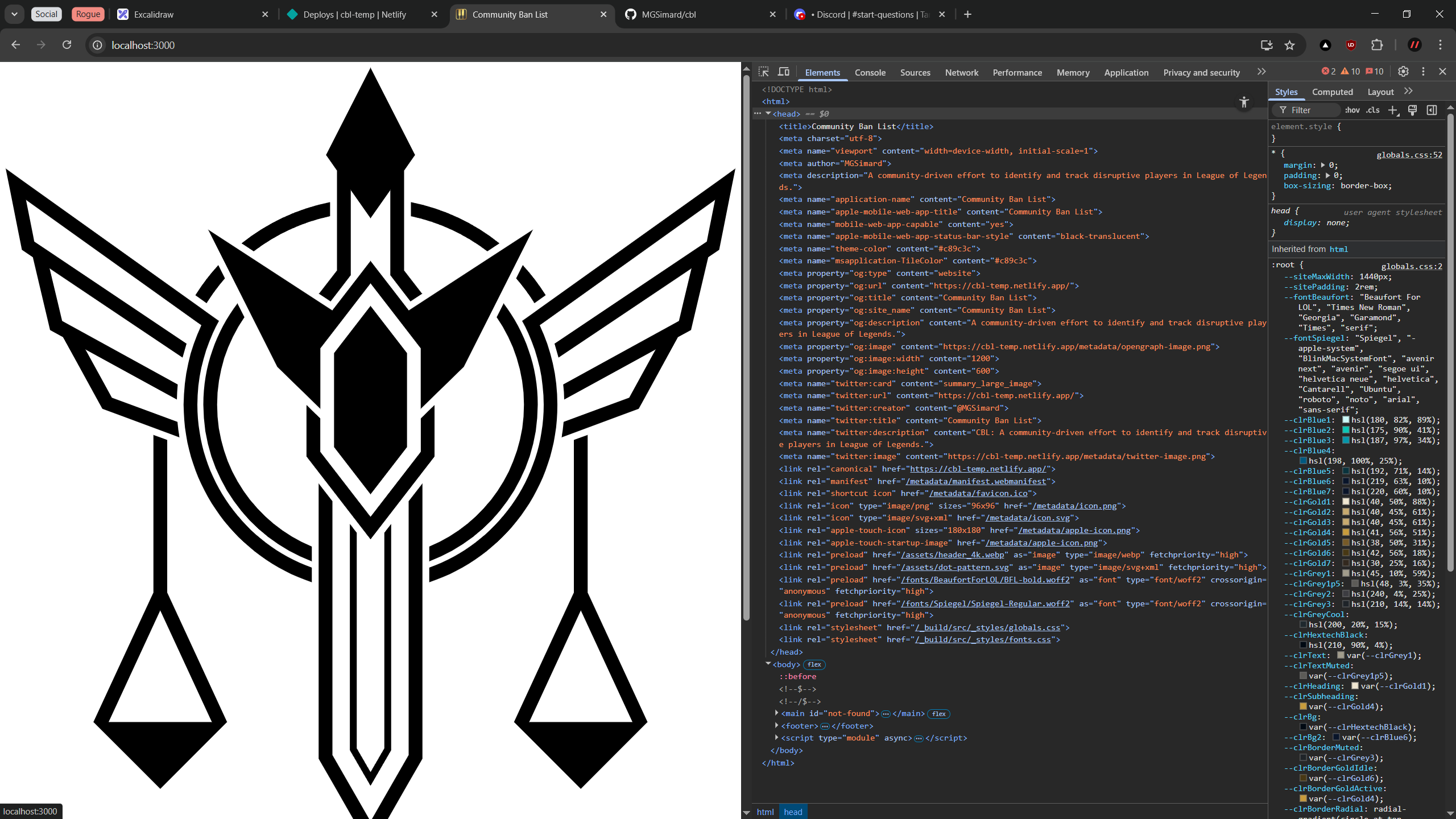Open the manifest.webmanifest link
Image resolution: width=1456 pixels, height=819 pixels.
976,481
